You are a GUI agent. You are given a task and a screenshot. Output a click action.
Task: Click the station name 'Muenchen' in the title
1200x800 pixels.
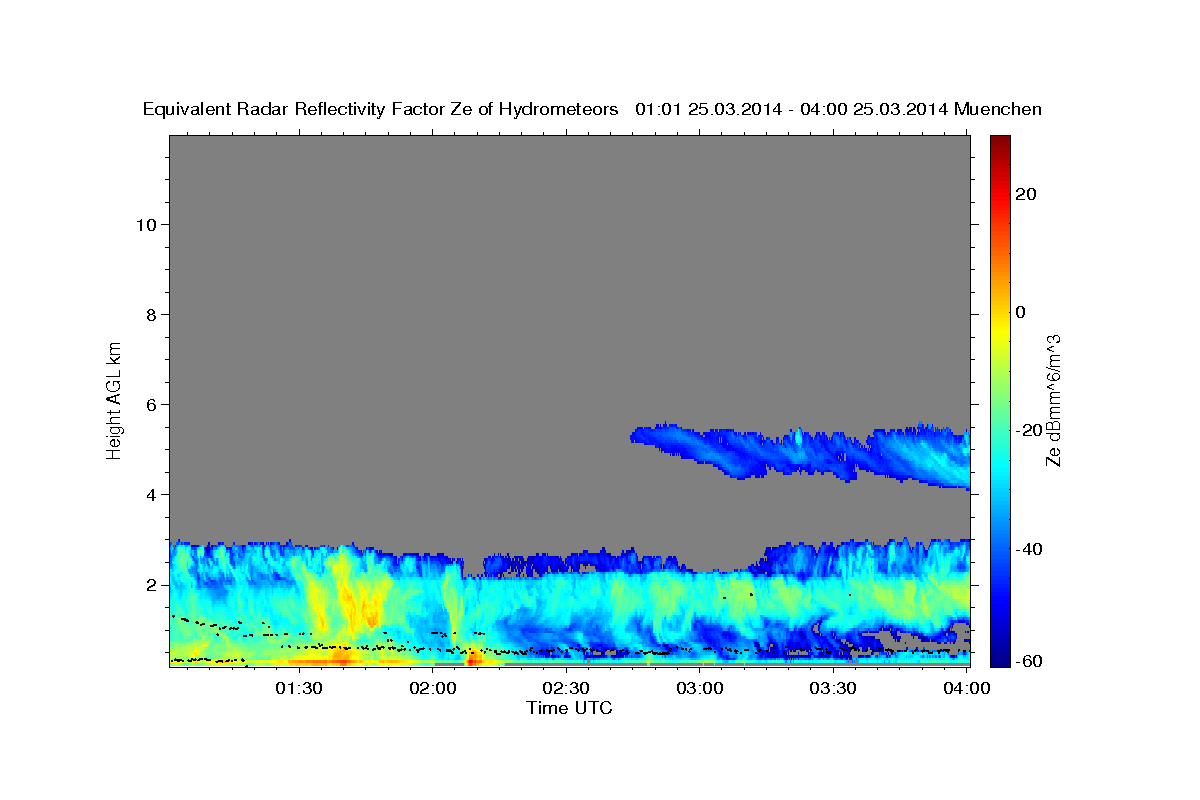[999, 109]
